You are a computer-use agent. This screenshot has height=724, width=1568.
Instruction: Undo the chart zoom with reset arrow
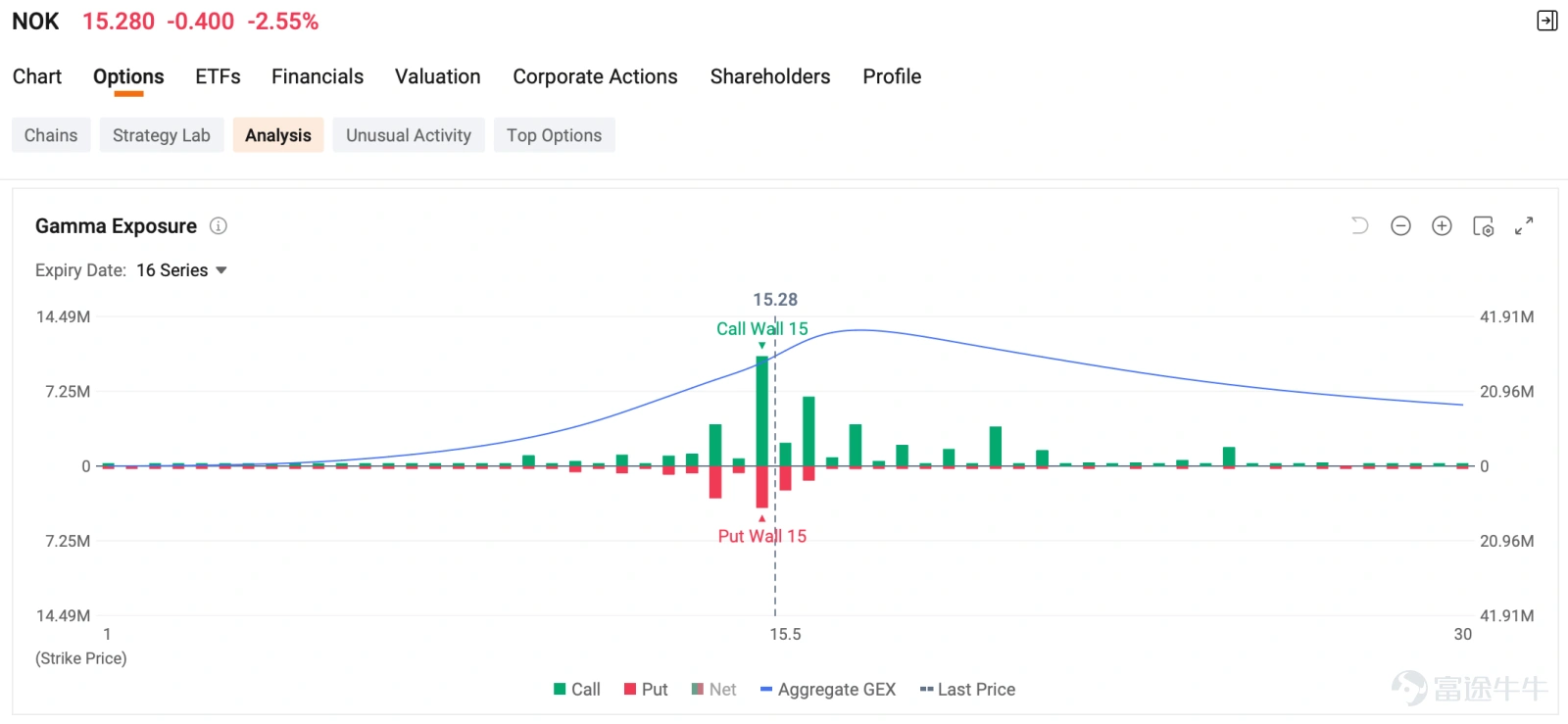point(1359,226)
